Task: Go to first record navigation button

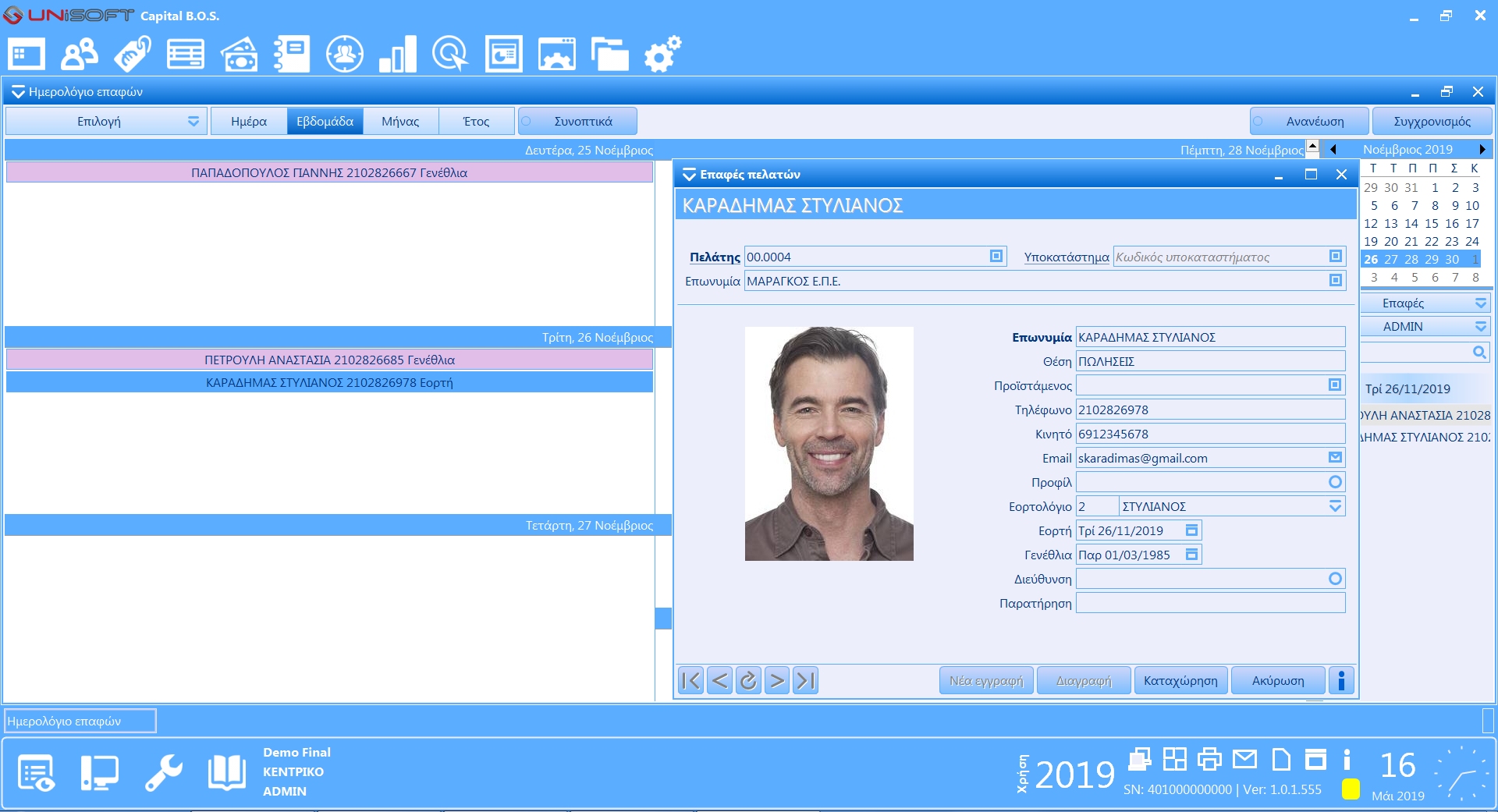Action: 691,681
